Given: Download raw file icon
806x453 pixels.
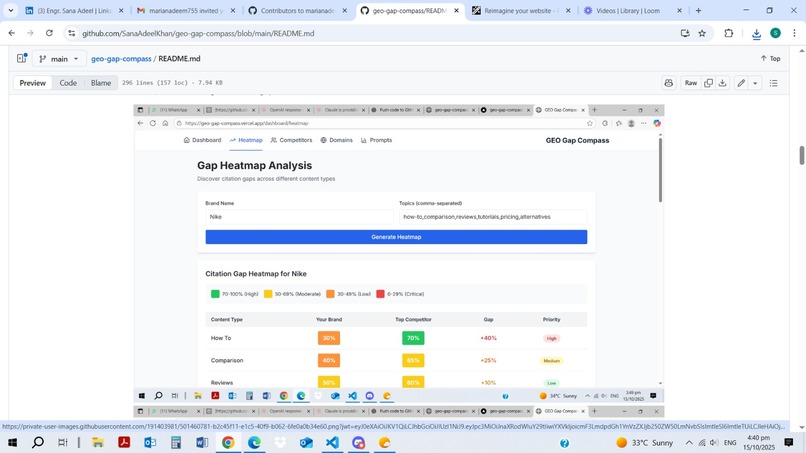Looking at the screenshot, I should (x=722, y=83).
